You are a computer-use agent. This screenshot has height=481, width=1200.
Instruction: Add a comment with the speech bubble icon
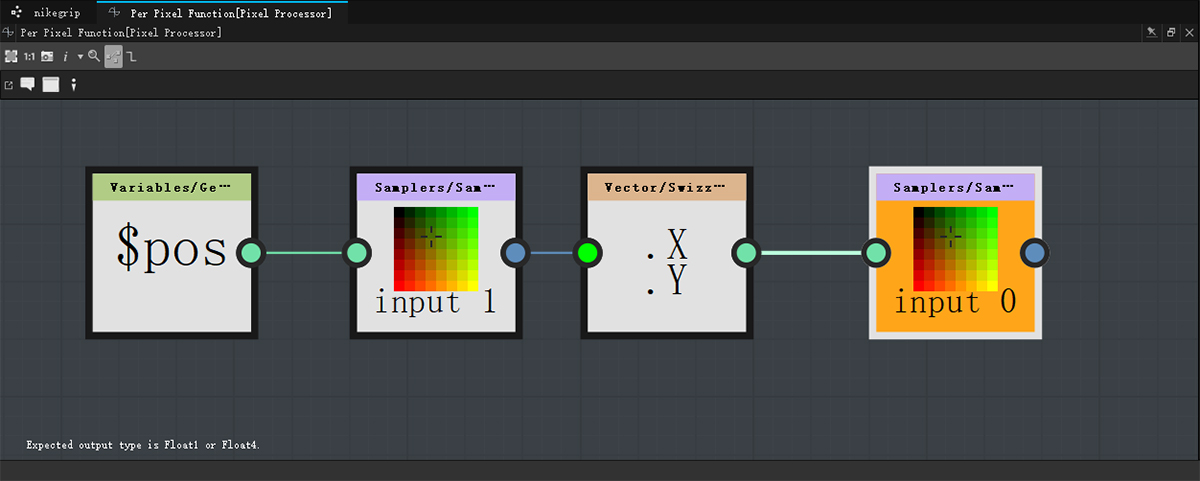point(28,84)
